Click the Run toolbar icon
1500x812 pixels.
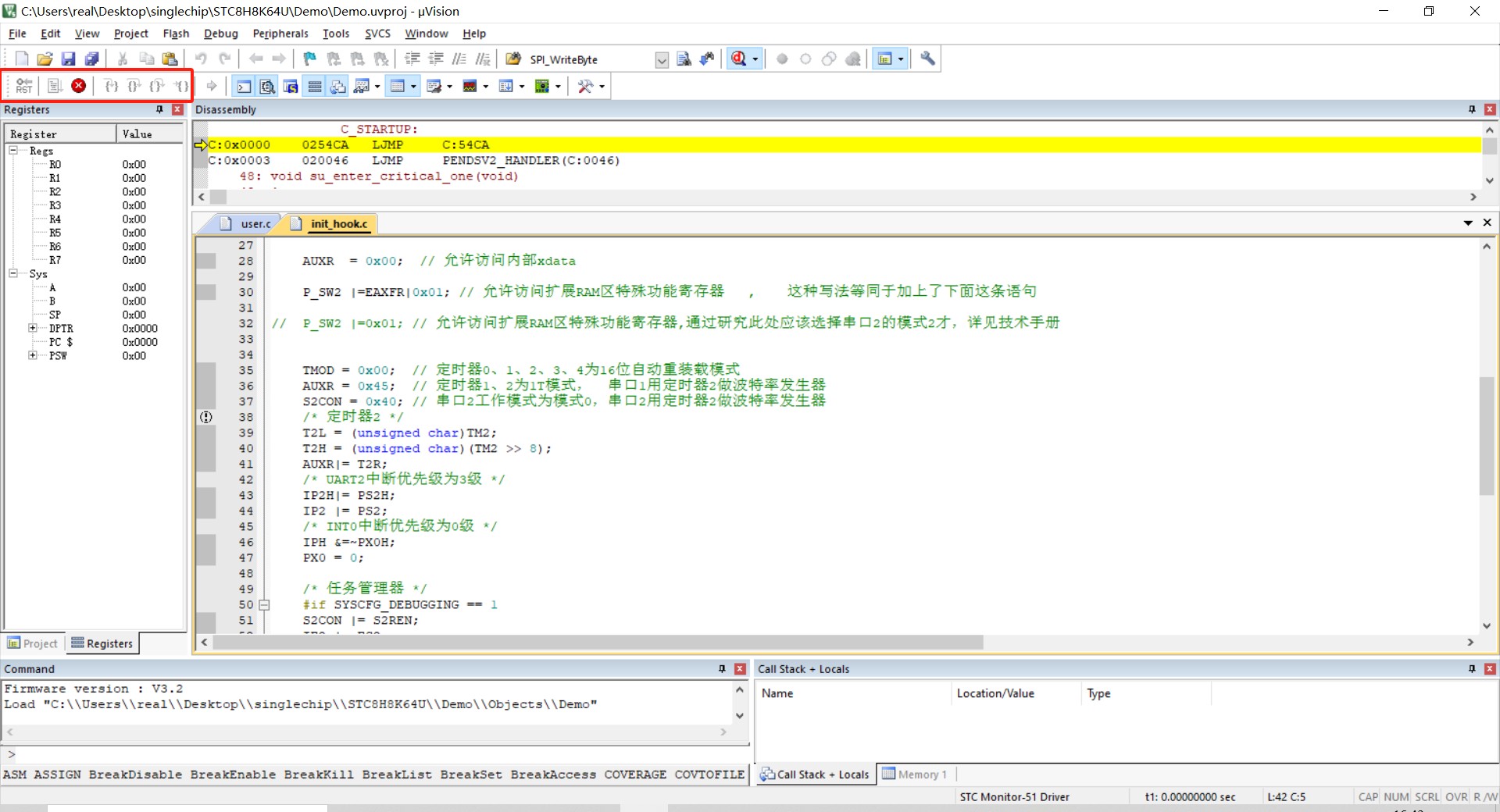click(x=55, y=86)
